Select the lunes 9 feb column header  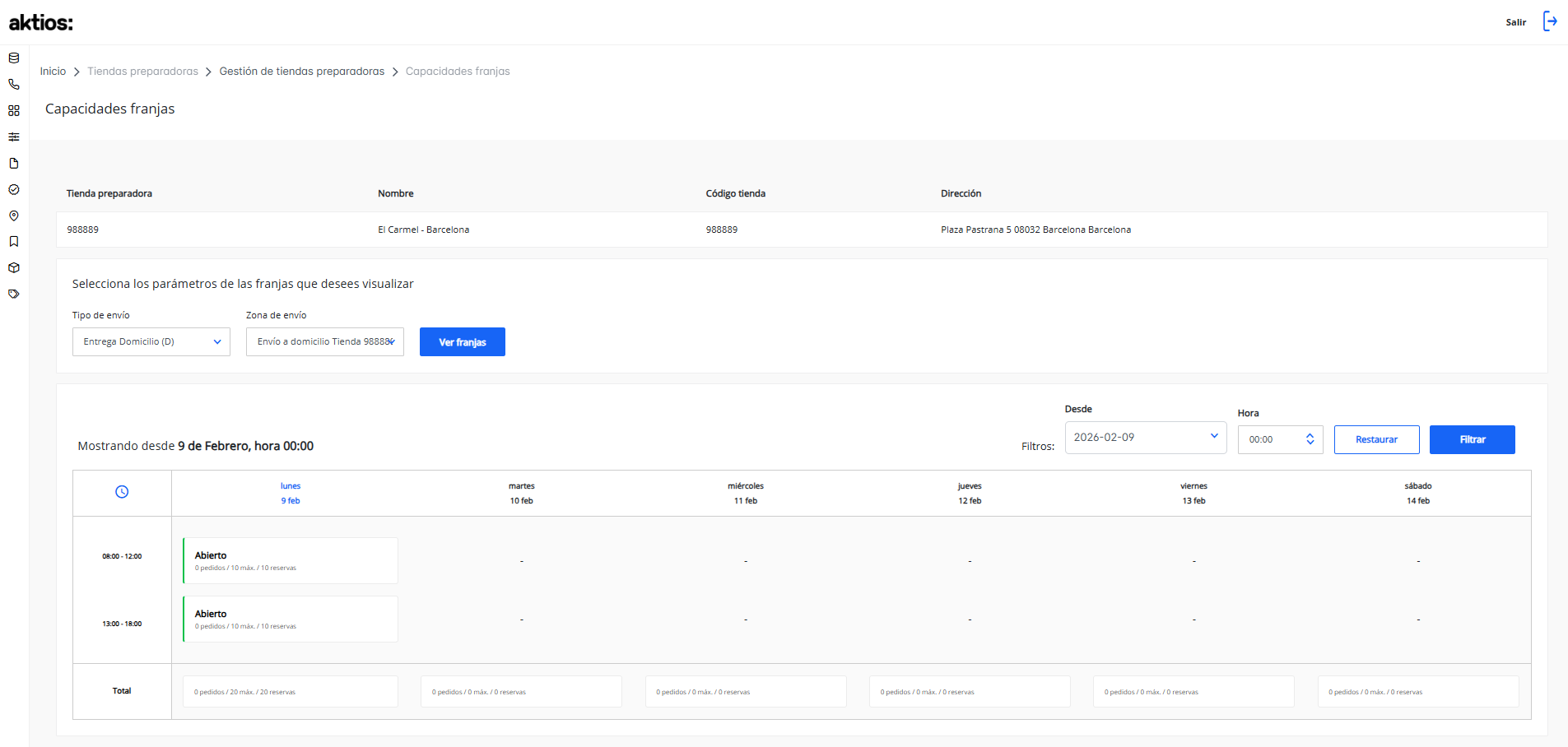point(291,494)
